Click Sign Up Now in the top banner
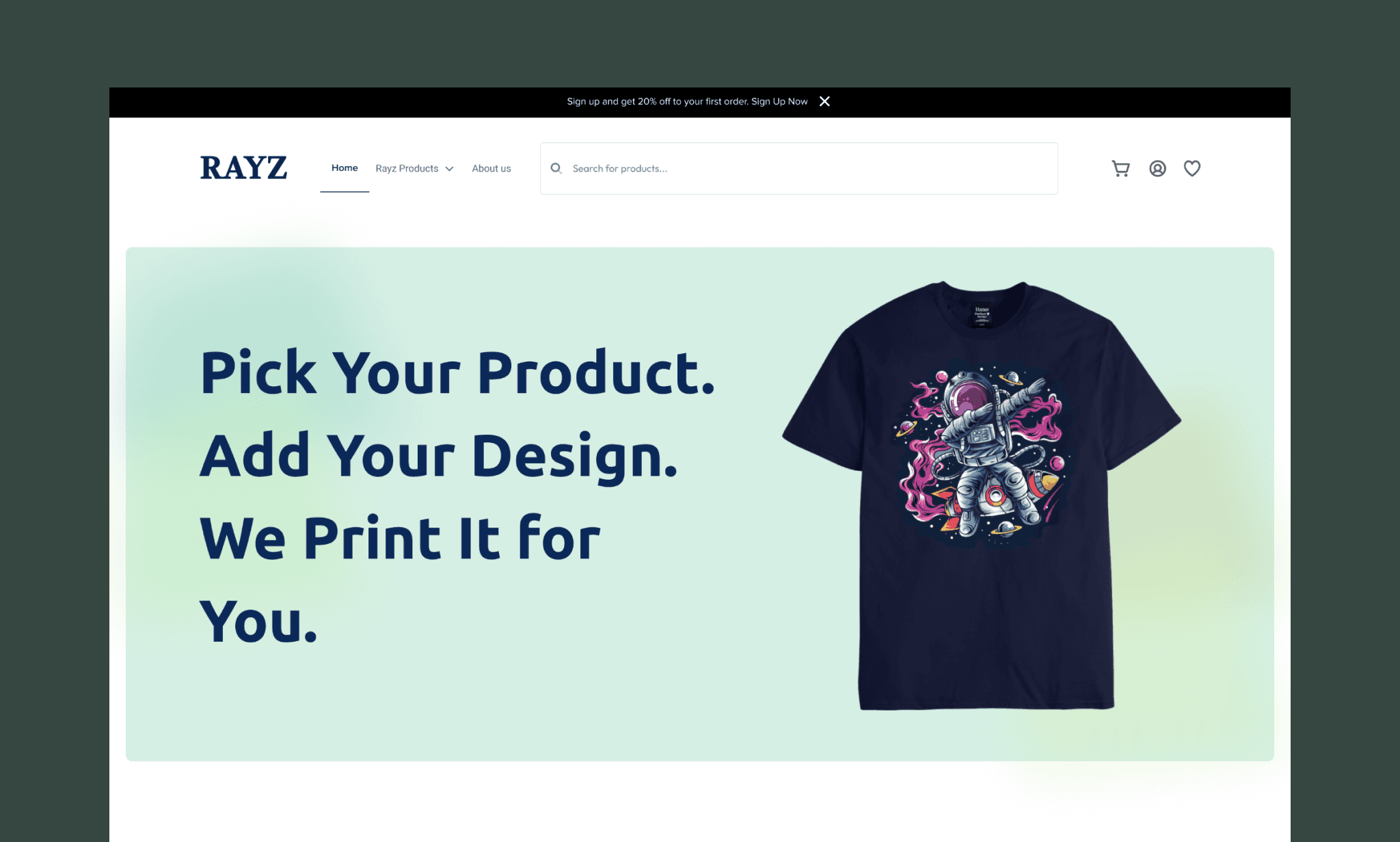This screenshot has height=842, width=1400. click(x=779, y=101)
